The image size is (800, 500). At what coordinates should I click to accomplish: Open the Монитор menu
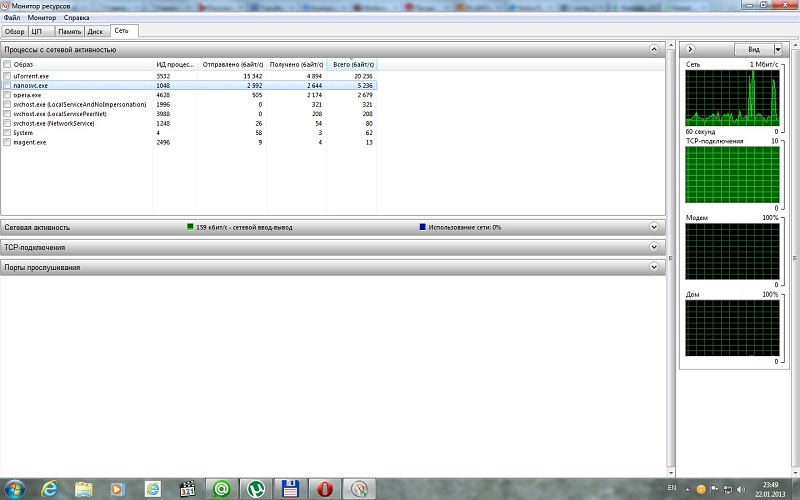pyautogui.click(x=42, y=18)
